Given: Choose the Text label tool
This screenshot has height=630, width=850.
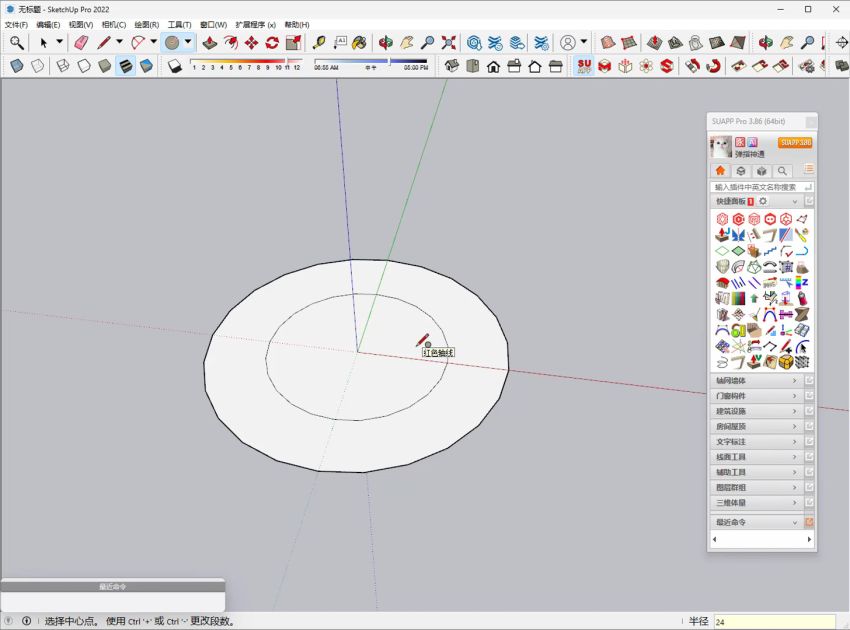Looking at the screenshot, I should coord(340,42).
